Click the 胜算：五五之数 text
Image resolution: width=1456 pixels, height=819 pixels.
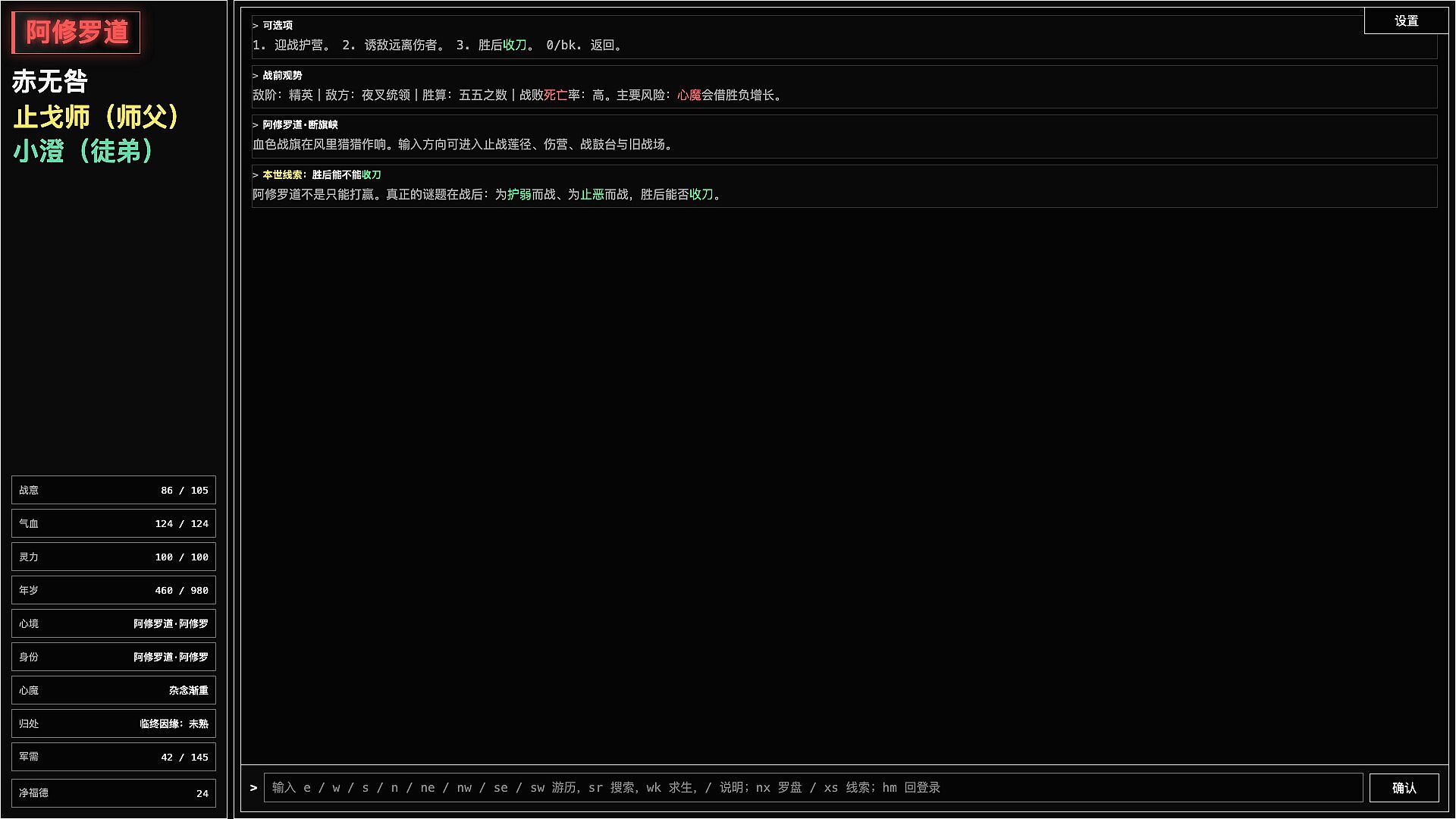click(465, 95)
